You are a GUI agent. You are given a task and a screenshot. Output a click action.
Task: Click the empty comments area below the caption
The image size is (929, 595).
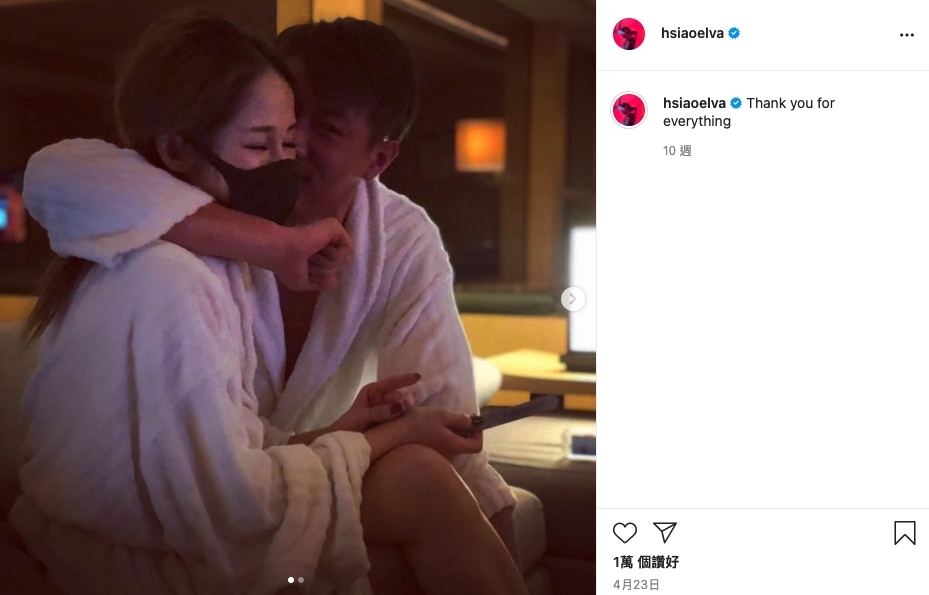tap(763, 332)
